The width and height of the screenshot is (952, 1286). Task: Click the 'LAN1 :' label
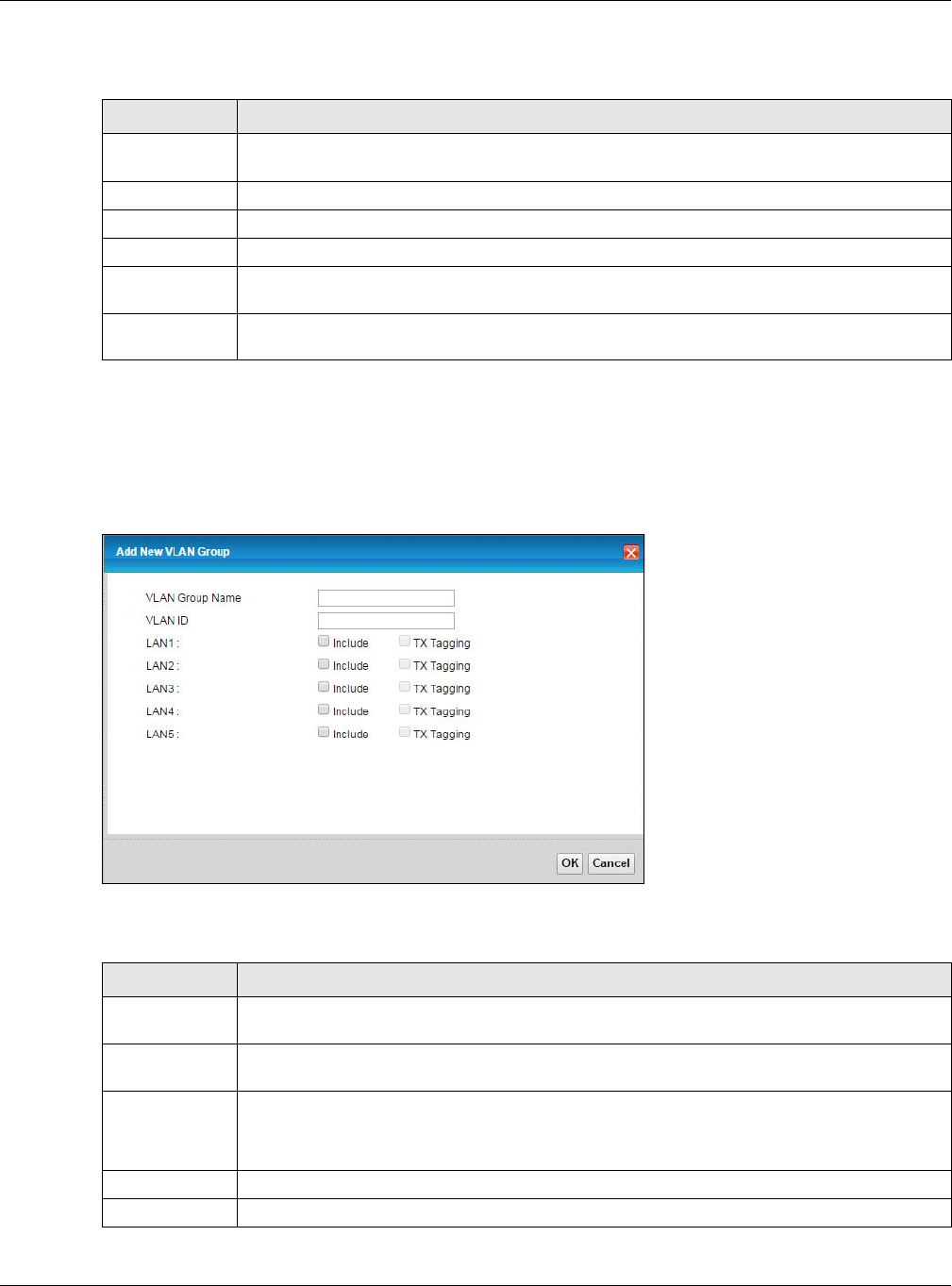[x=162, y=643]
